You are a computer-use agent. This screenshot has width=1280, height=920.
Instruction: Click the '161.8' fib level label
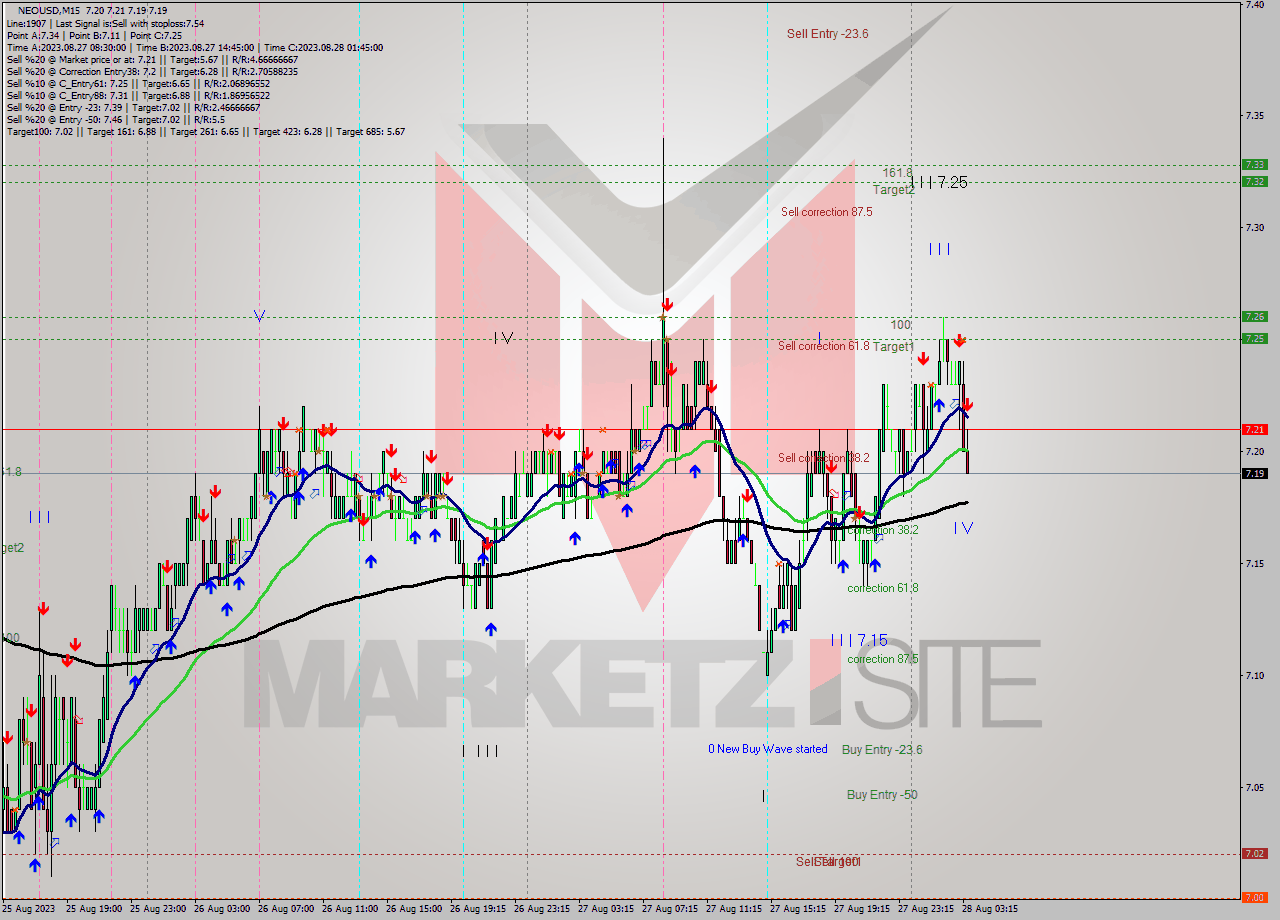click(x=897, y=172)
